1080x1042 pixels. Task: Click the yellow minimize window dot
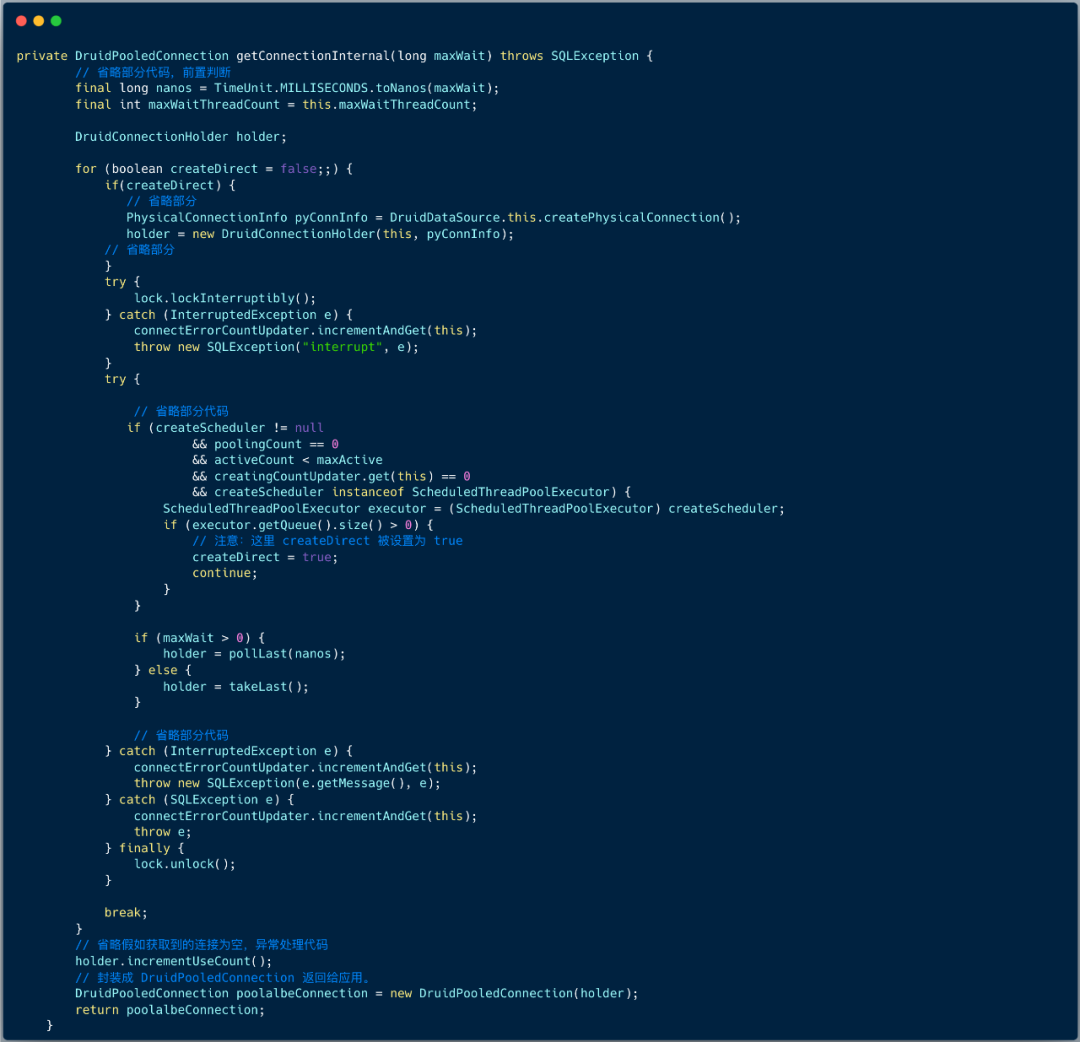(39, 21)
